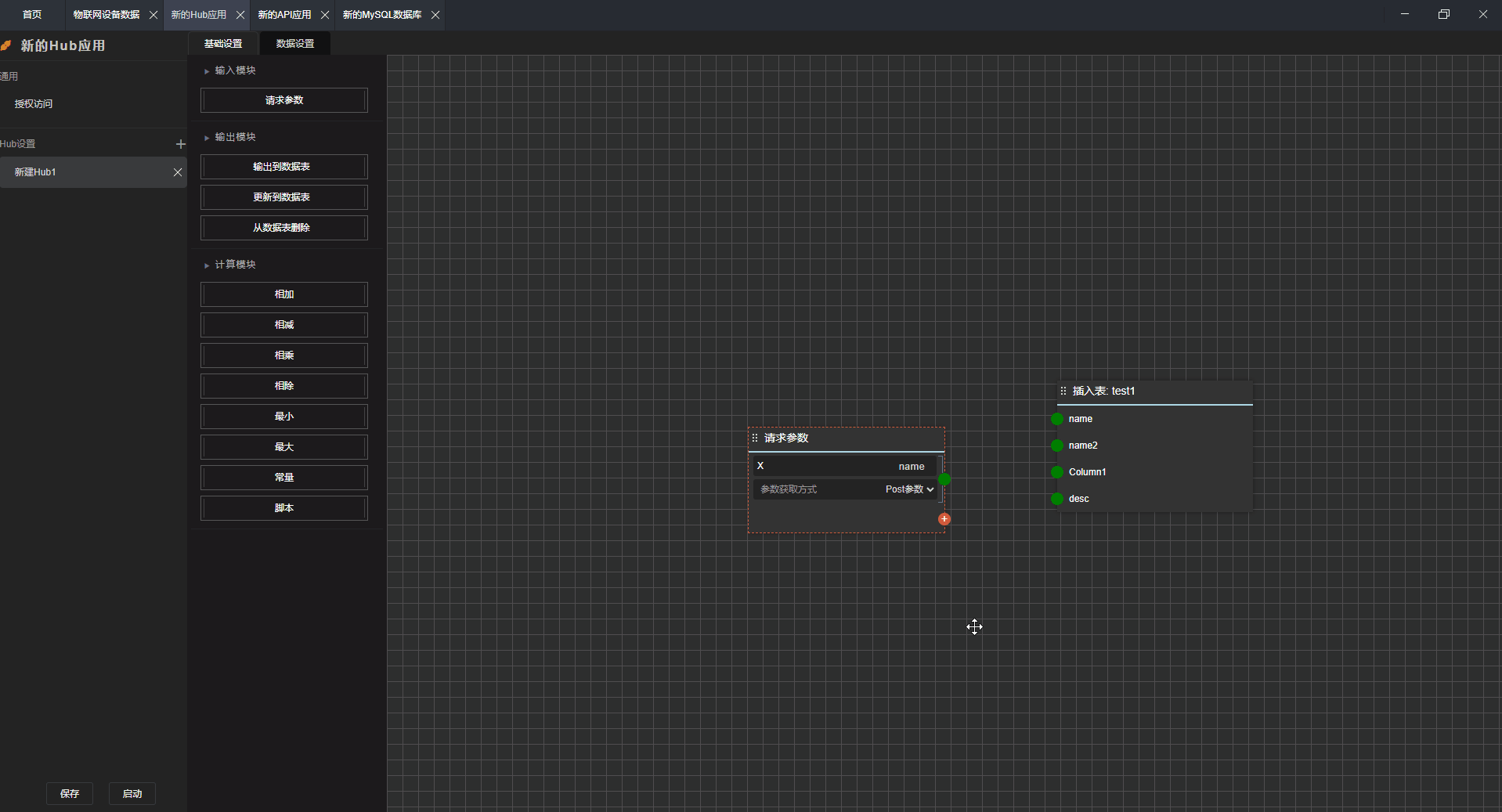
Task: Click the drag handle of 插入表: test1 node
Action: point(1063,391)
